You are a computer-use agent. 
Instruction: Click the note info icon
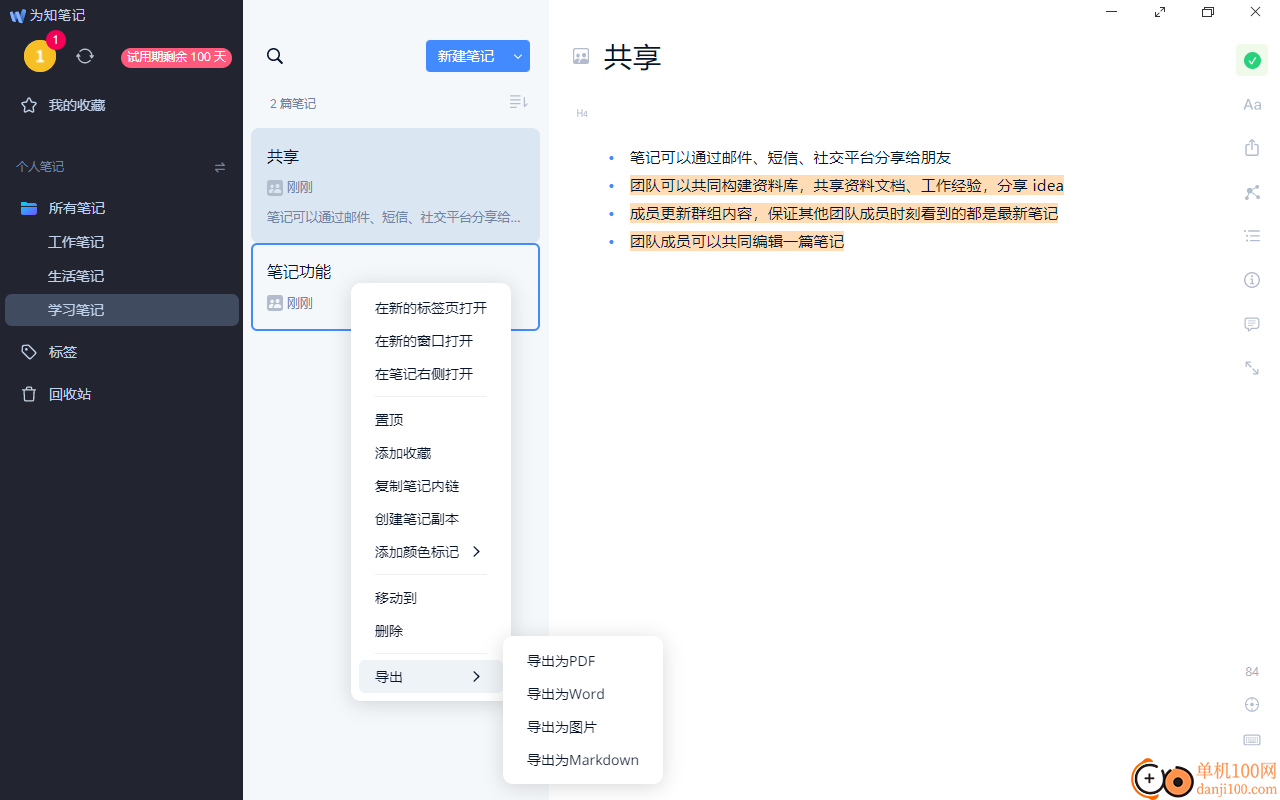tap(1252, 280)
